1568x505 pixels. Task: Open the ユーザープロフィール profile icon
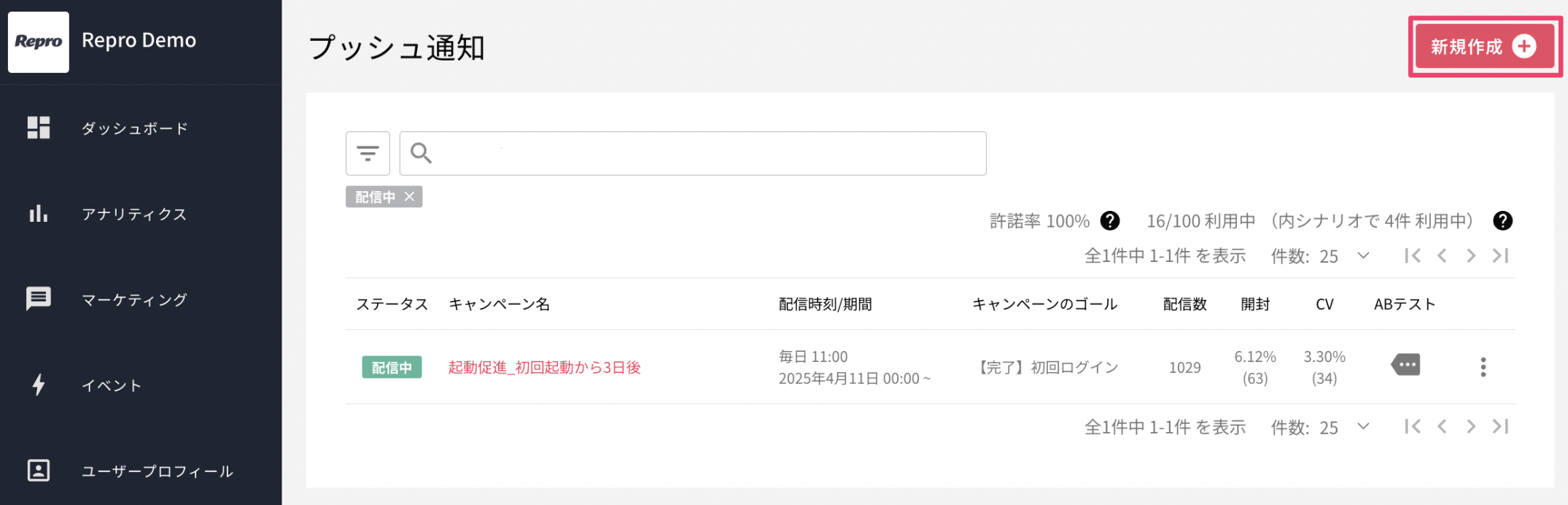pyautogui.click(x=39, y=471)
